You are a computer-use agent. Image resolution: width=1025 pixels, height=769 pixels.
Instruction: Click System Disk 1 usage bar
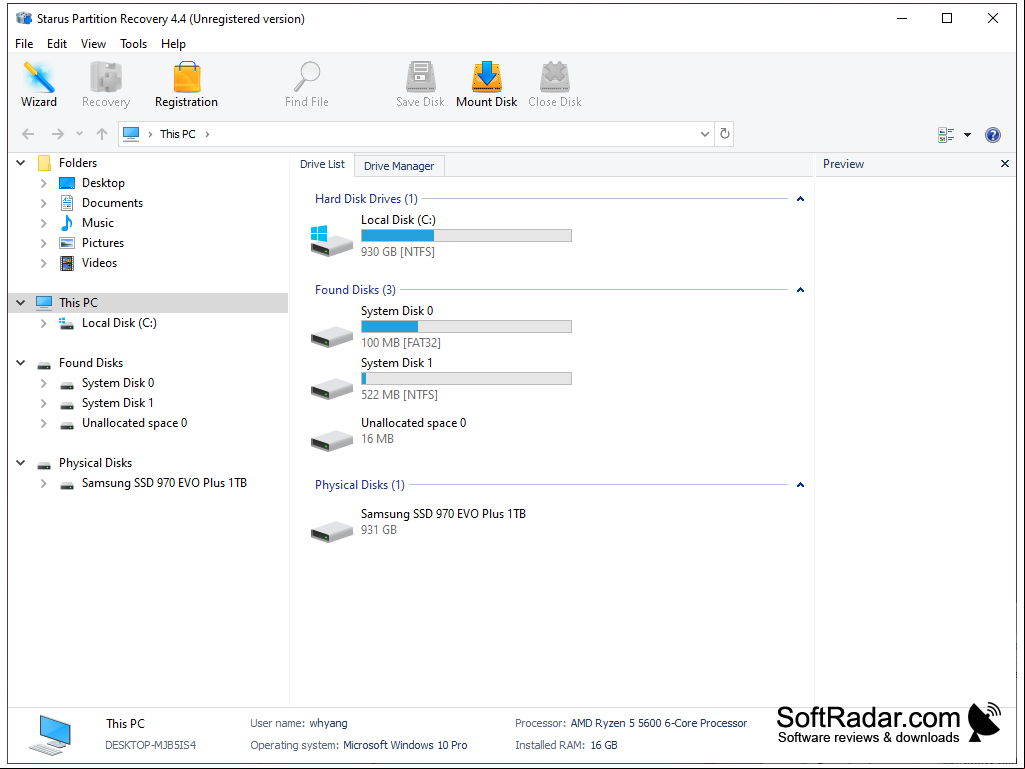point(466,379)
